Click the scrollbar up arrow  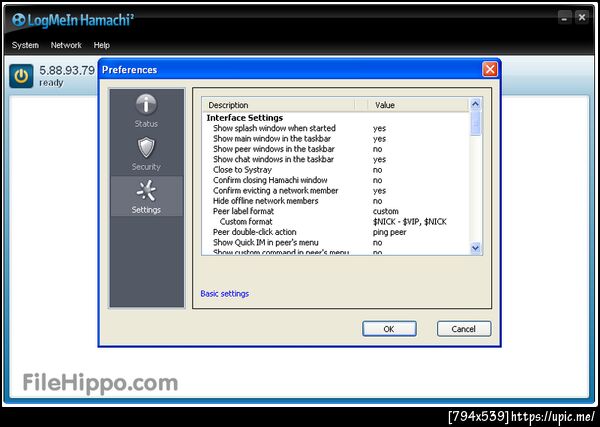click(475, 104)
